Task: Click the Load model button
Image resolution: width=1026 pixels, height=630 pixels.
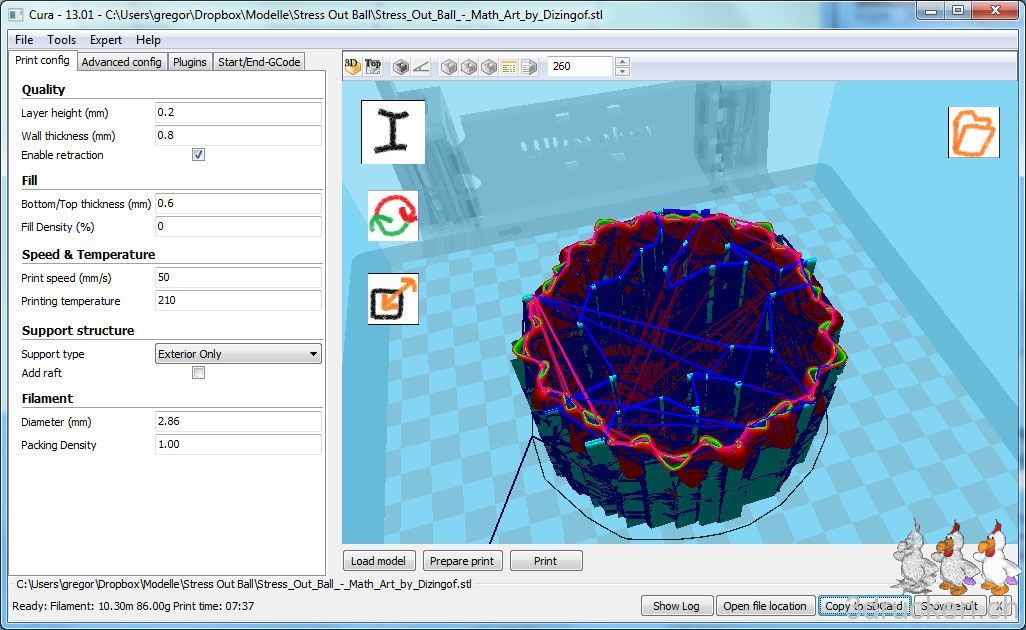Action: (x=378, y=561)
